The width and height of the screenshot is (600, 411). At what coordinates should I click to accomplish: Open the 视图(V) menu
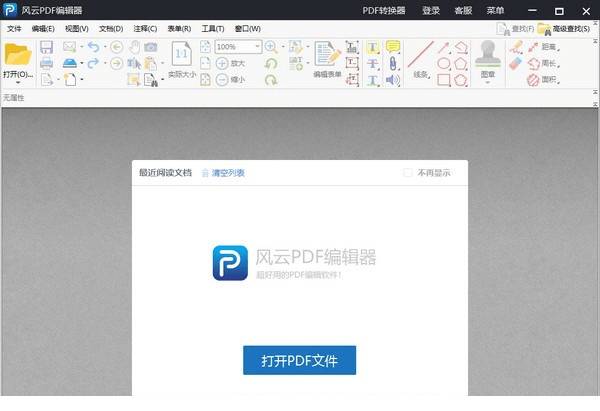[77, 29]
